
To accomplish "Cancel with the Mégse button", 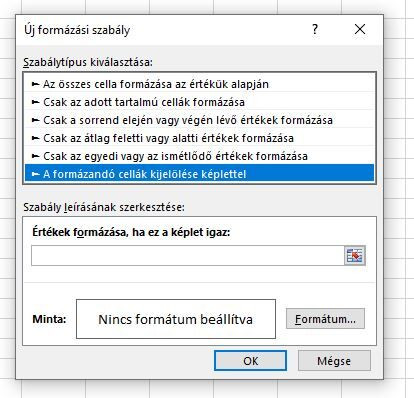I will 334,361.
